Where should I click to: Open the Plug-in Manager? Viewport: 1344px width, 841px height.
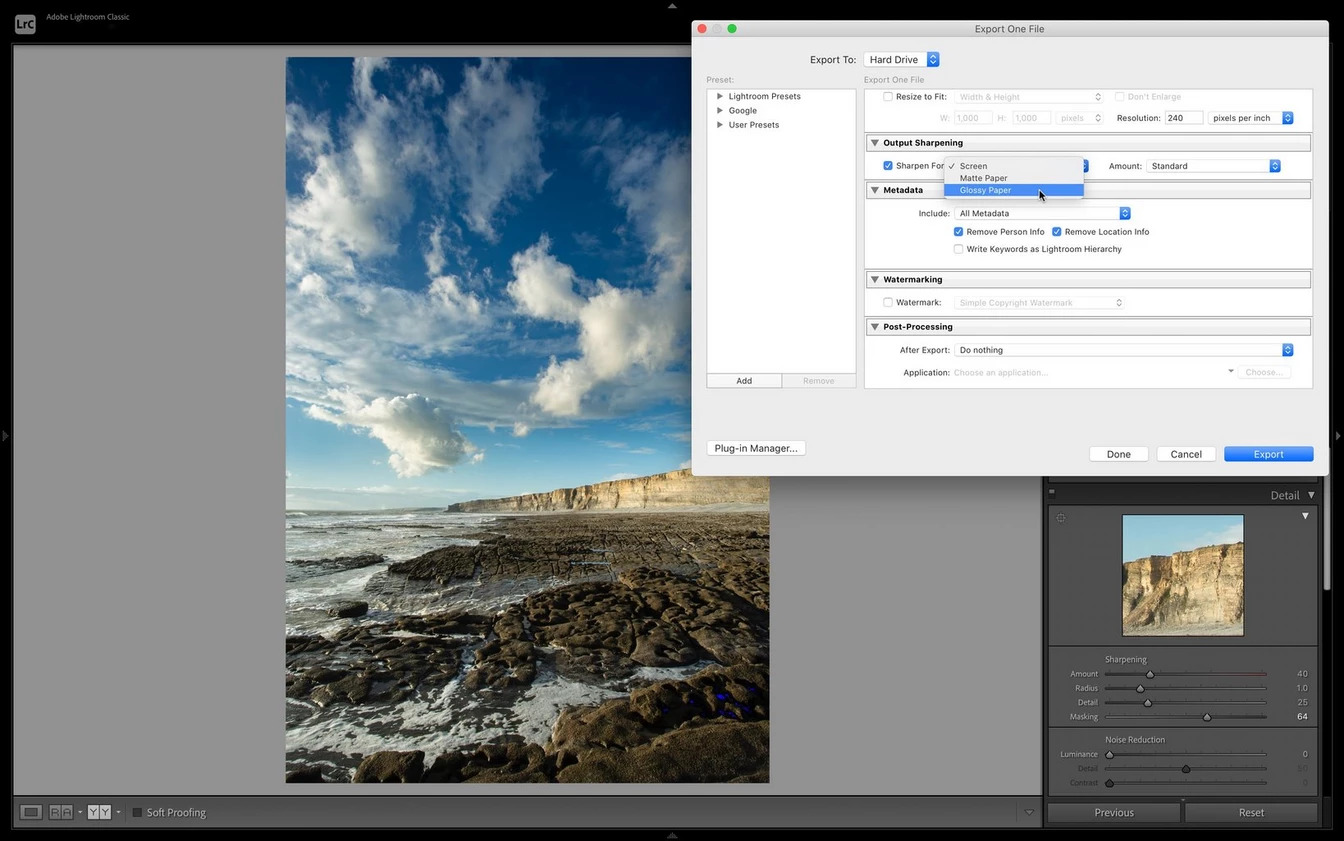point(756,448)
